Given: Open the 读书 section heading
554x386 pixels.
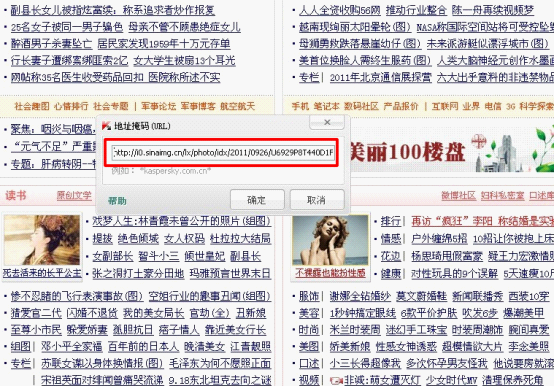Looking at the screenshot, I should point(16,195).
